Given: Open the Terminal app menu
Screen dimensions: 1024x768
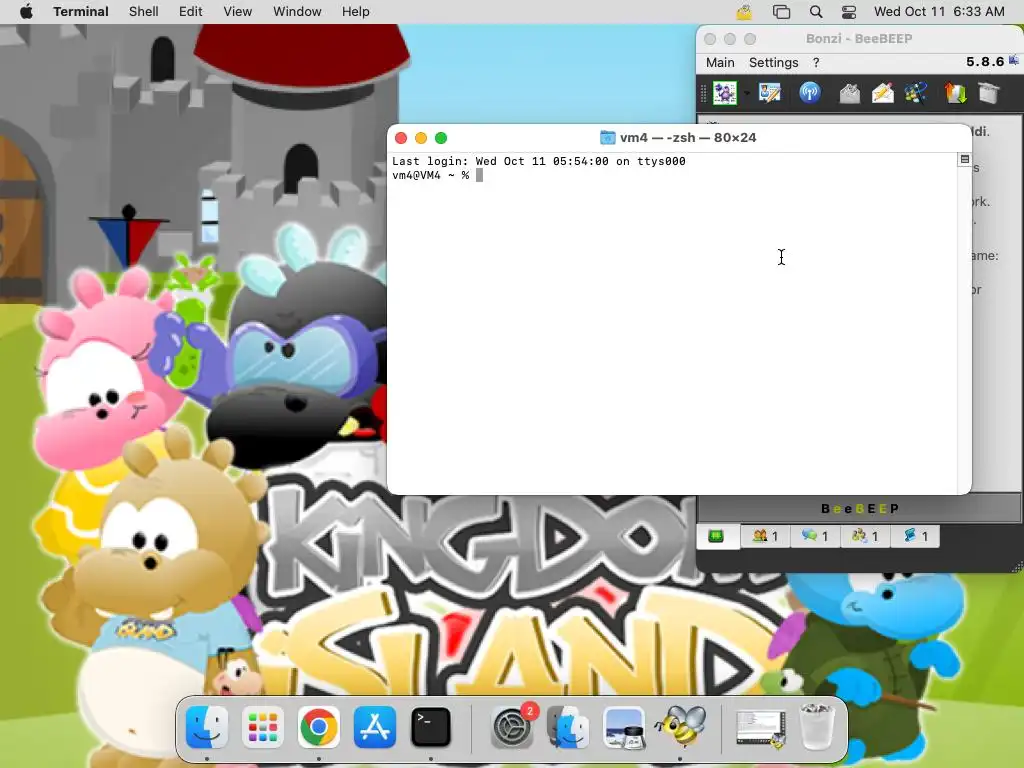Looking at the screenshot, I should tap(81, 12).
